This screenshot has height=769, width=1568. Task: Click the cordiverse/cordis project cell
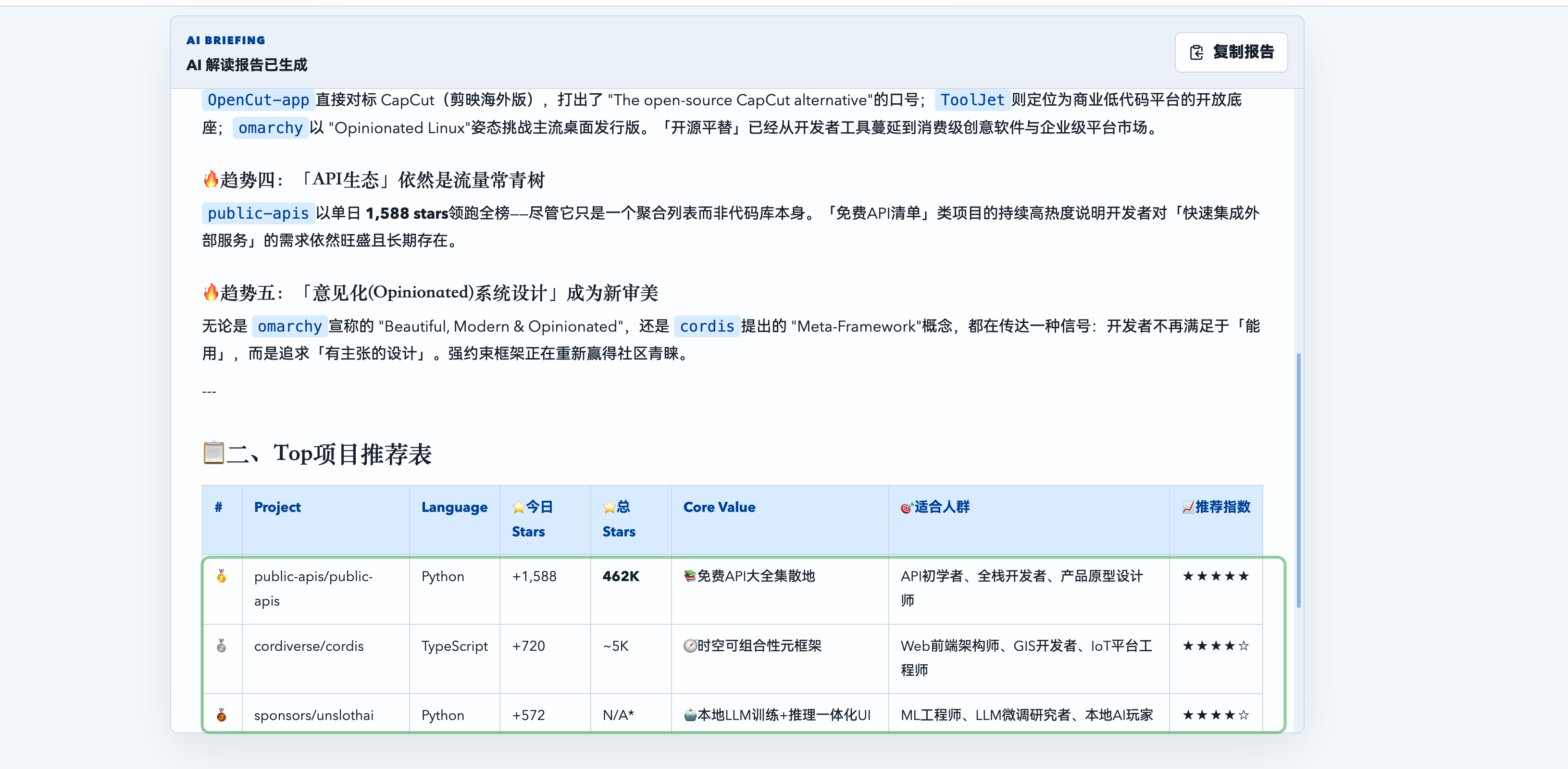coord(325,658)
